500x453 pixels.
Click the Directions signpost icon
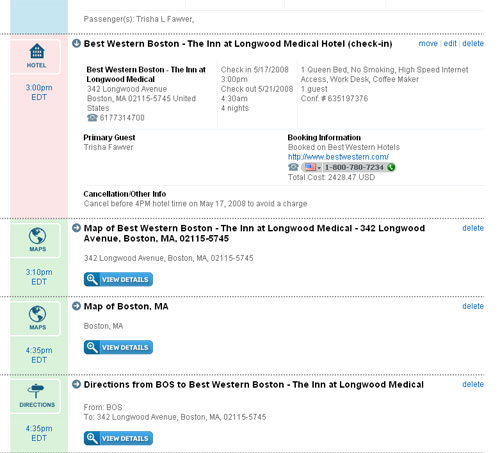(36, 391)
